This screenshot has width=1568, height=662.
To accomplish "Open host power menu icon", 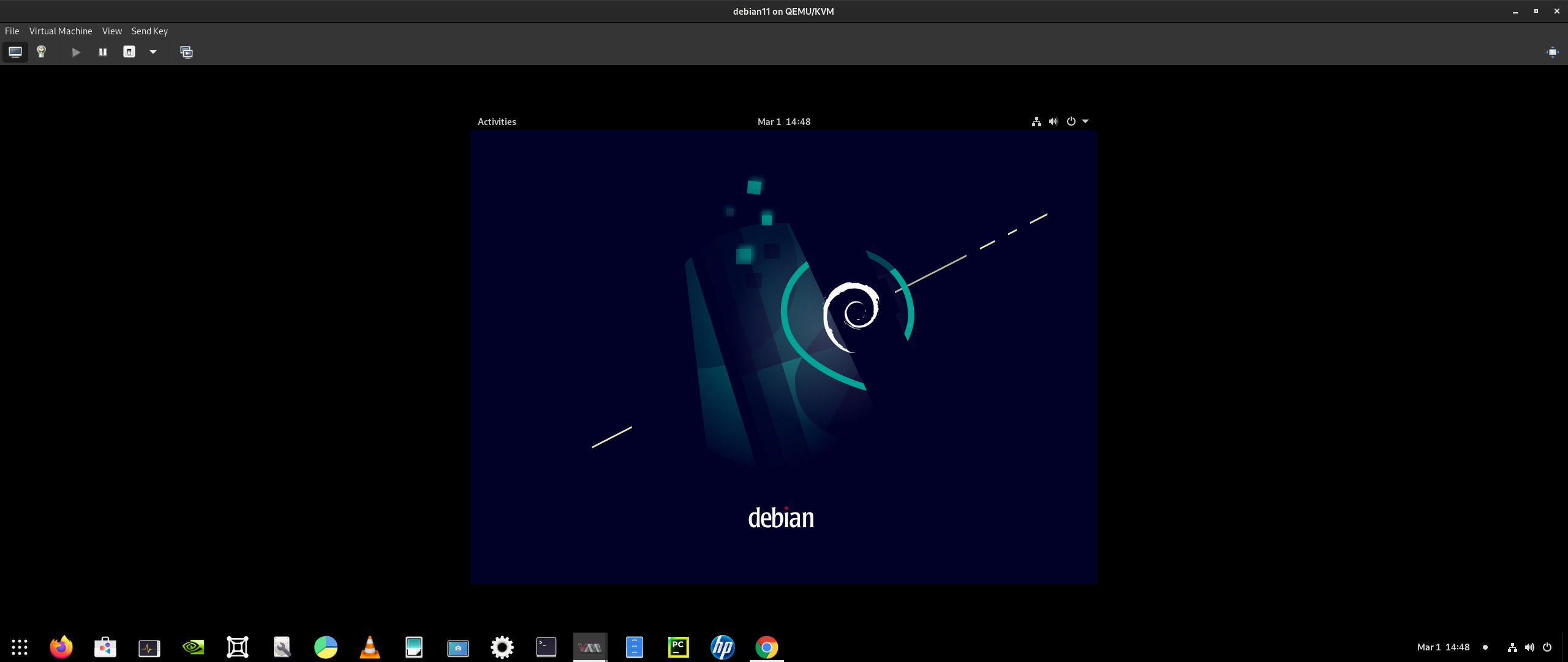I will [x=1547, y=647].
